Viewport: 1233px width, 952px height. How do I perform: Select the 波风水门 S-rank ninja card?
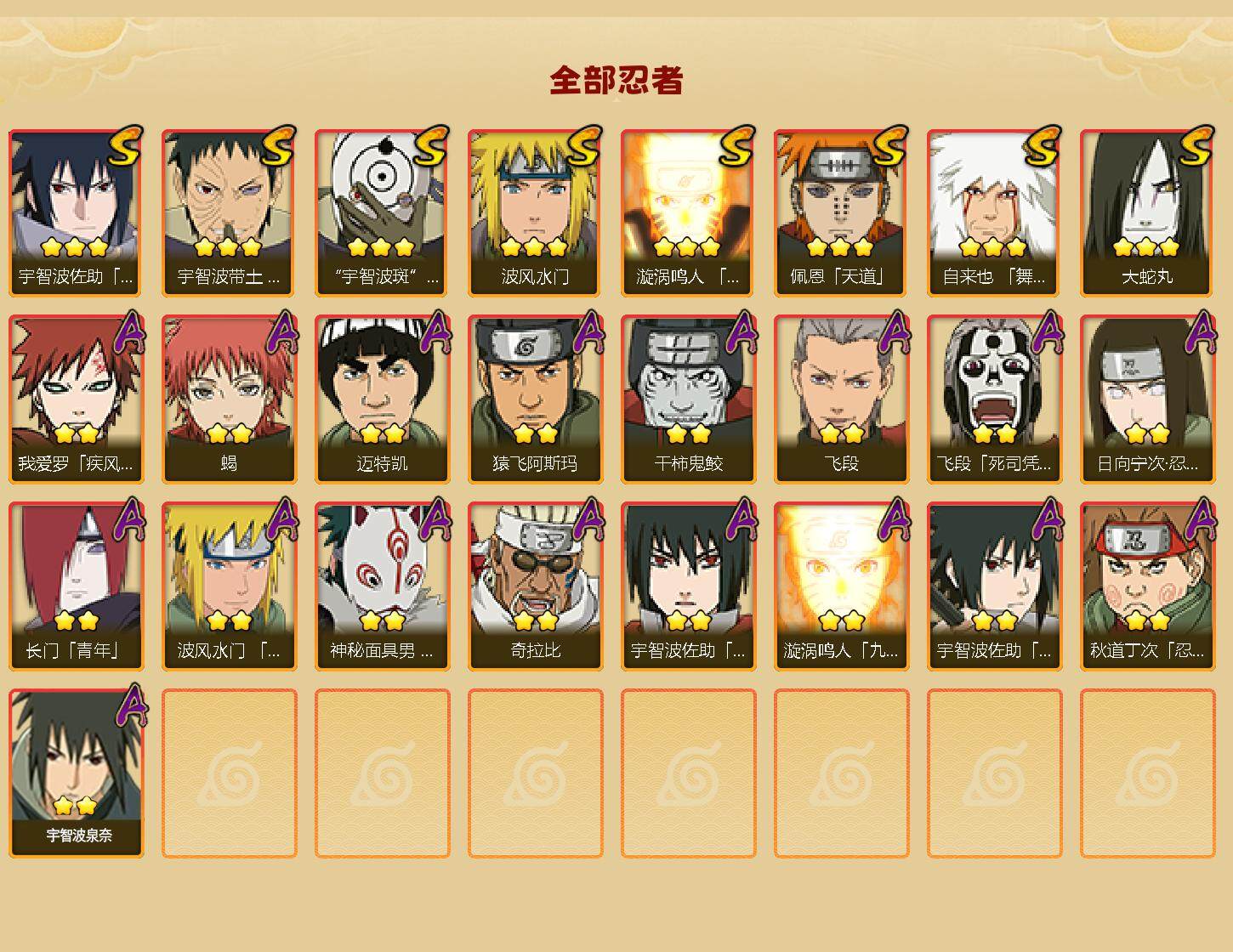[x=535, y=212]
